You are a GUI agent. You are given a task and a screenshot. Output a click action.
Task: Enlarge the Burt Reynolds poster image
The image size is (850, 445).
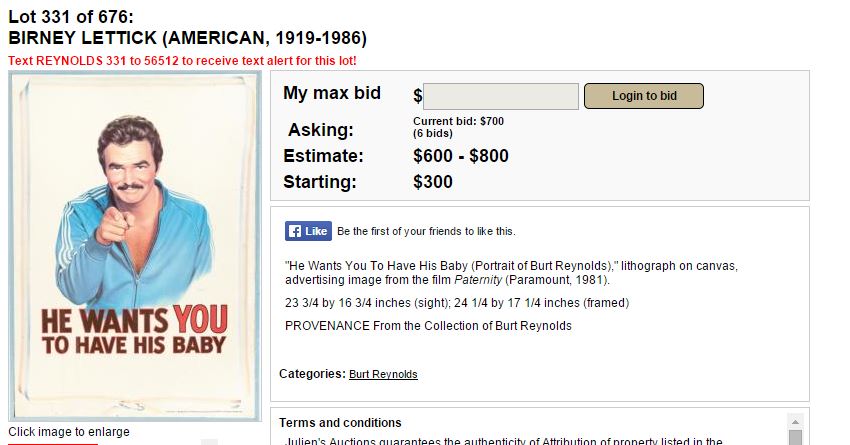135,245
